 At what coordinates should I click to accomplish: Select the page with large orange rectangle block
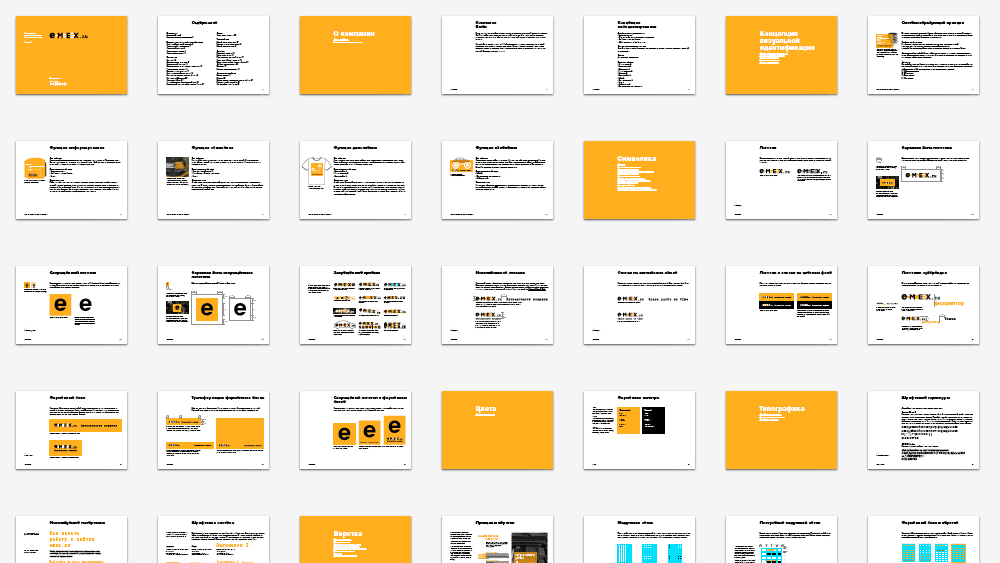pos(213,430)
